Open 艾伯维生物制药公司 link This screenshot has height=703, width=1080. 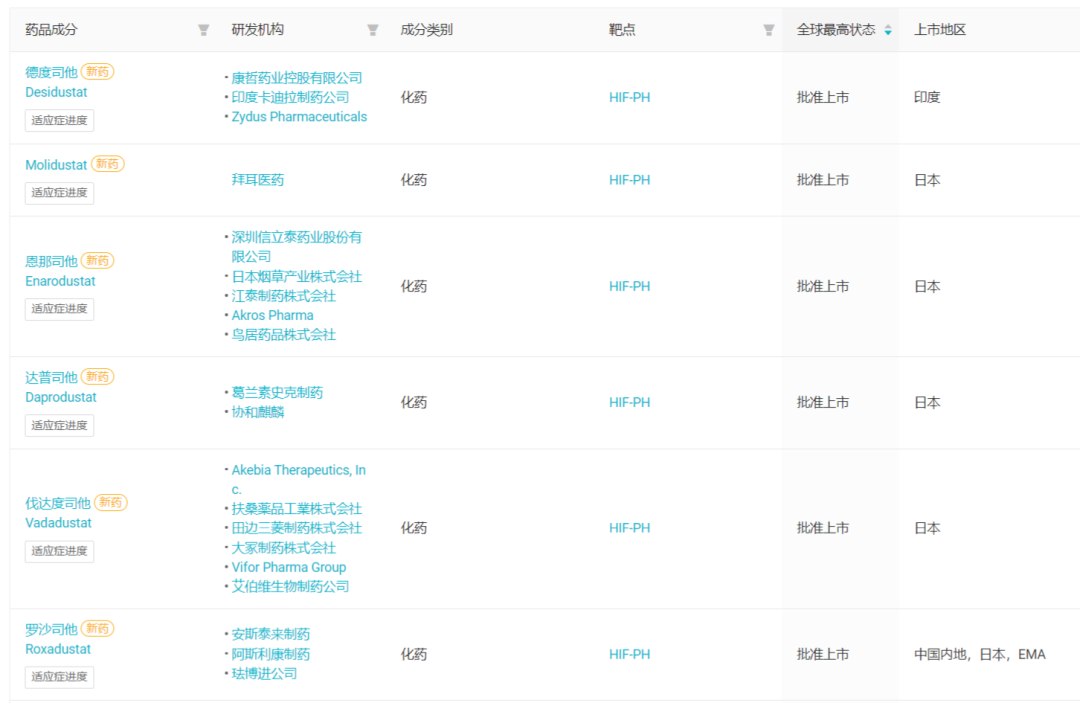[x=290, y=587]
